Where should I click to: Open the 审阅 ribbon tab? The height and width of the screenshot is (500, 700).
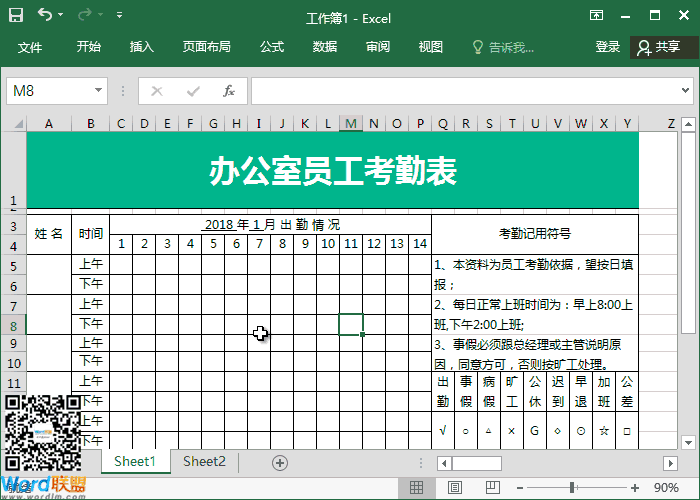378,47
